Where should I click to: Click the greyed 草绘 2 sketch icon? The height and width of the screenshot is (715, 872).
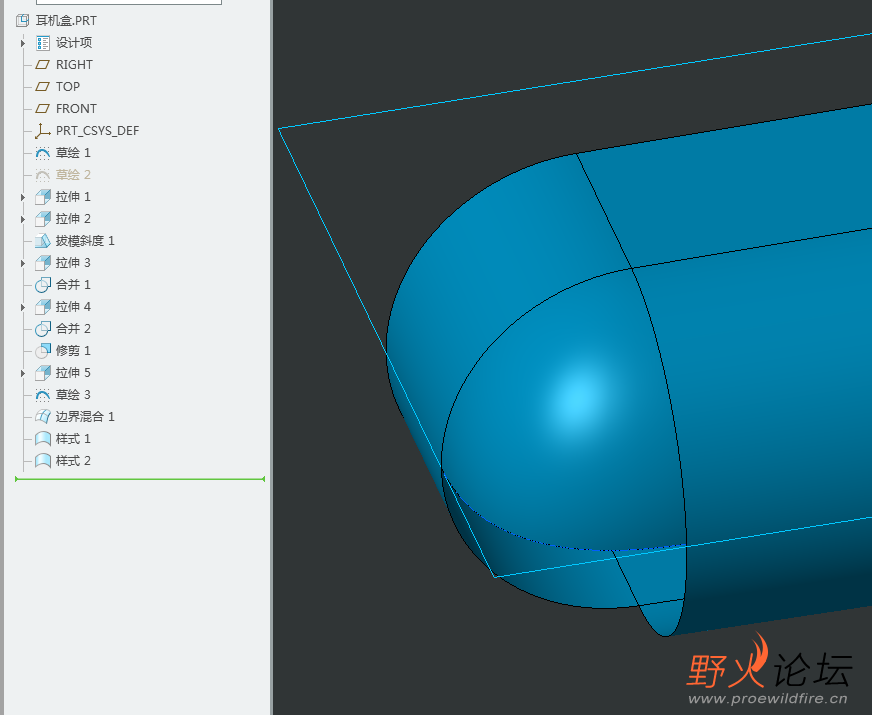pos(43,175)
